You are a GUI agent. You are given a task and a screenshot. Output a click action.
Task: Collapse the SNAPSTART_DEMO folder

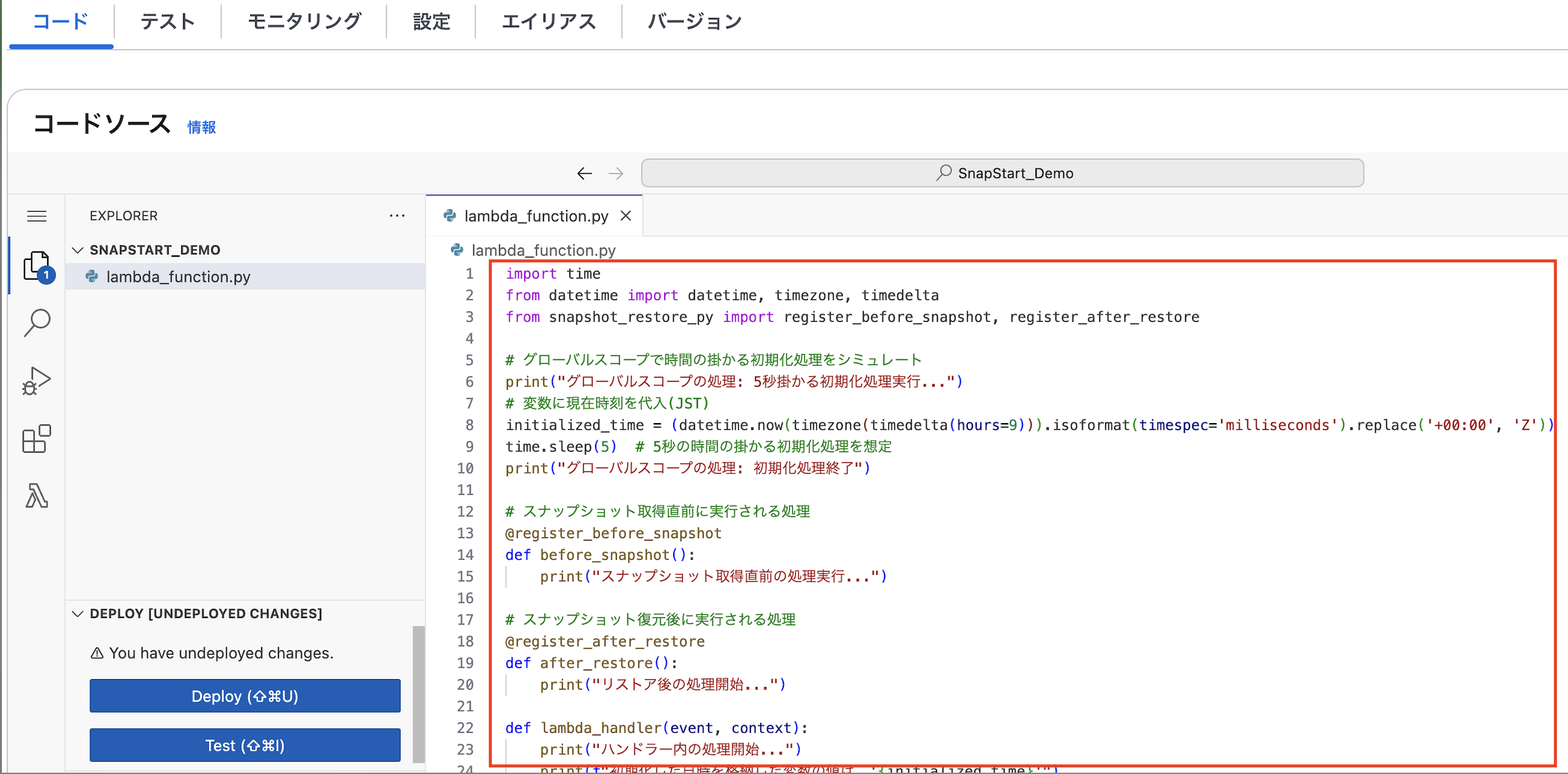(x=78, y=250)
